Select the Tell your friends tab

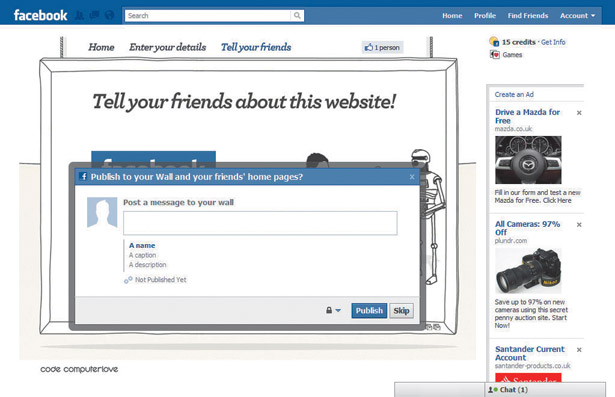(x=256, y=47)
